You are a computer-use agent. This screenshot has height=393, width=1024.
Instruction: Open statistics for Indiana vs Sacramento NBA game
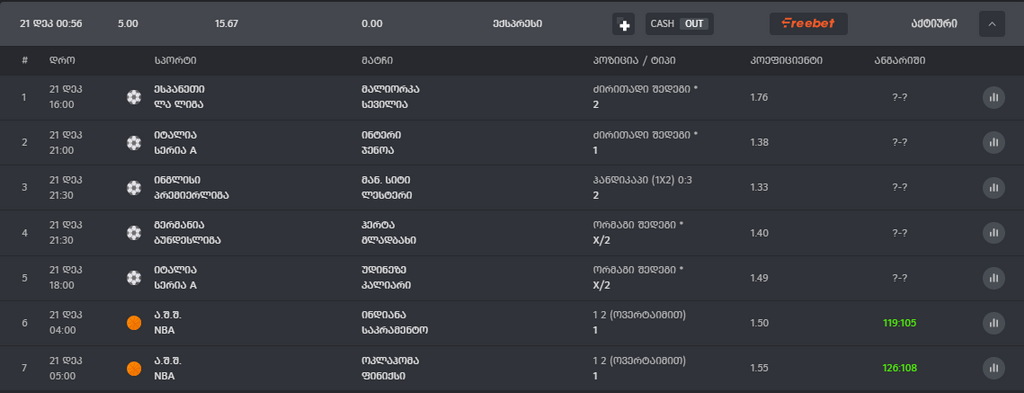click(x=993, y=322)
